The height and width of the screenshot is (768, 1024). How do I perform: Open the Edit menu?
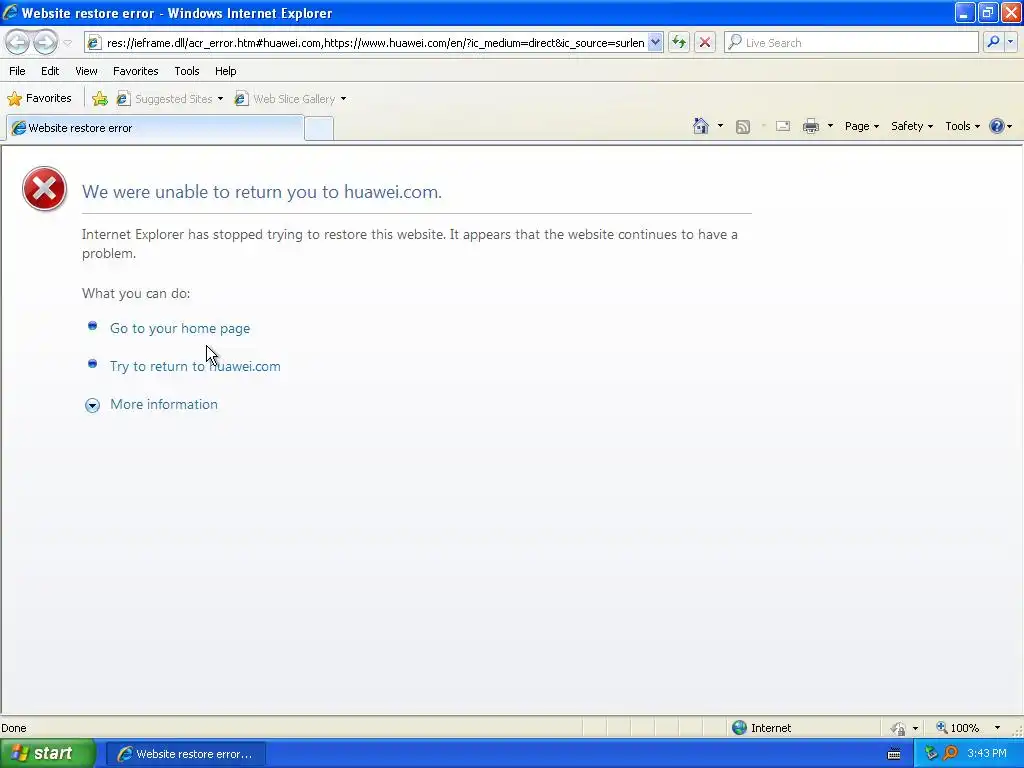point(50,71)
